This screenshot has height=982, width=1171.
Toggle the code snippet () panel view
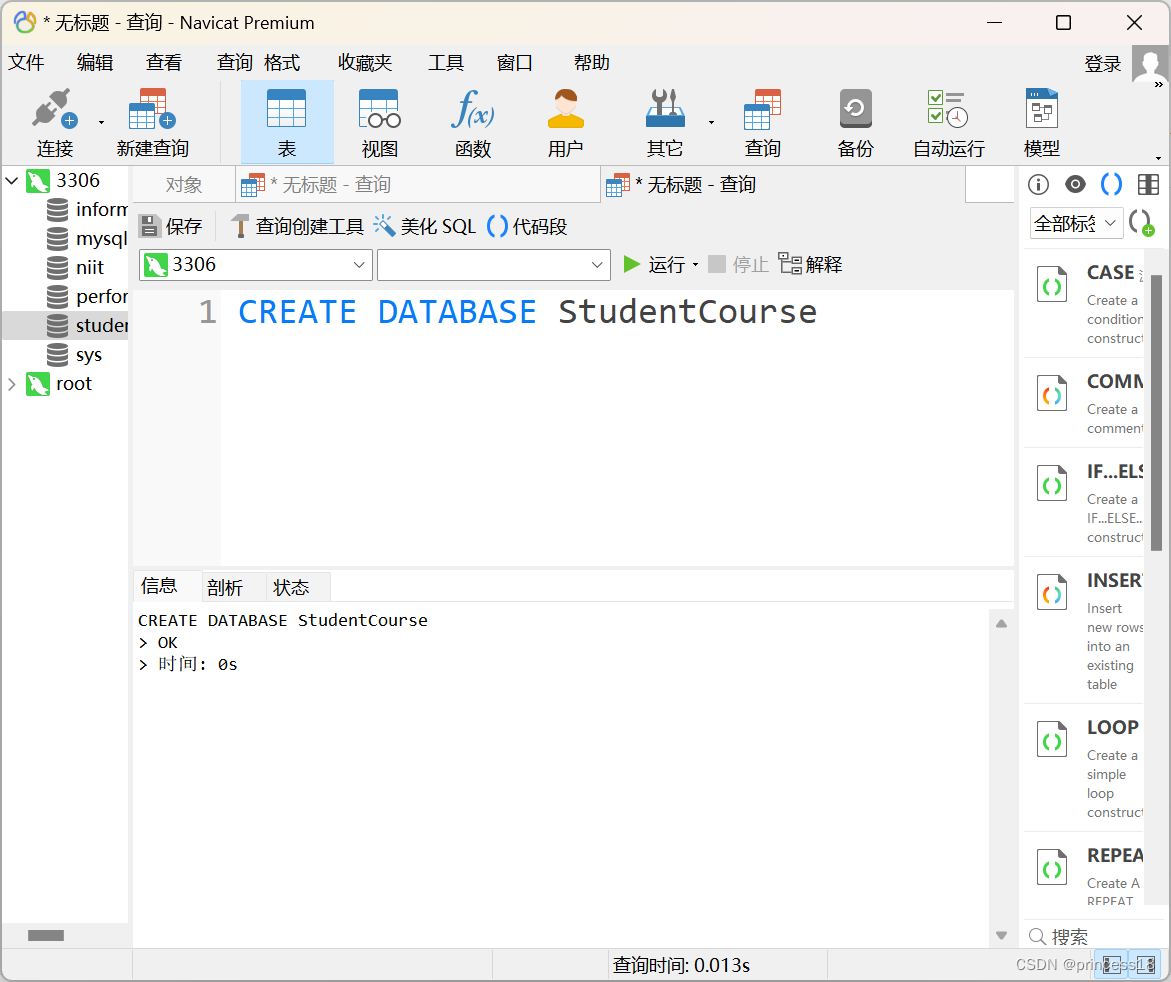point(1112,184)
